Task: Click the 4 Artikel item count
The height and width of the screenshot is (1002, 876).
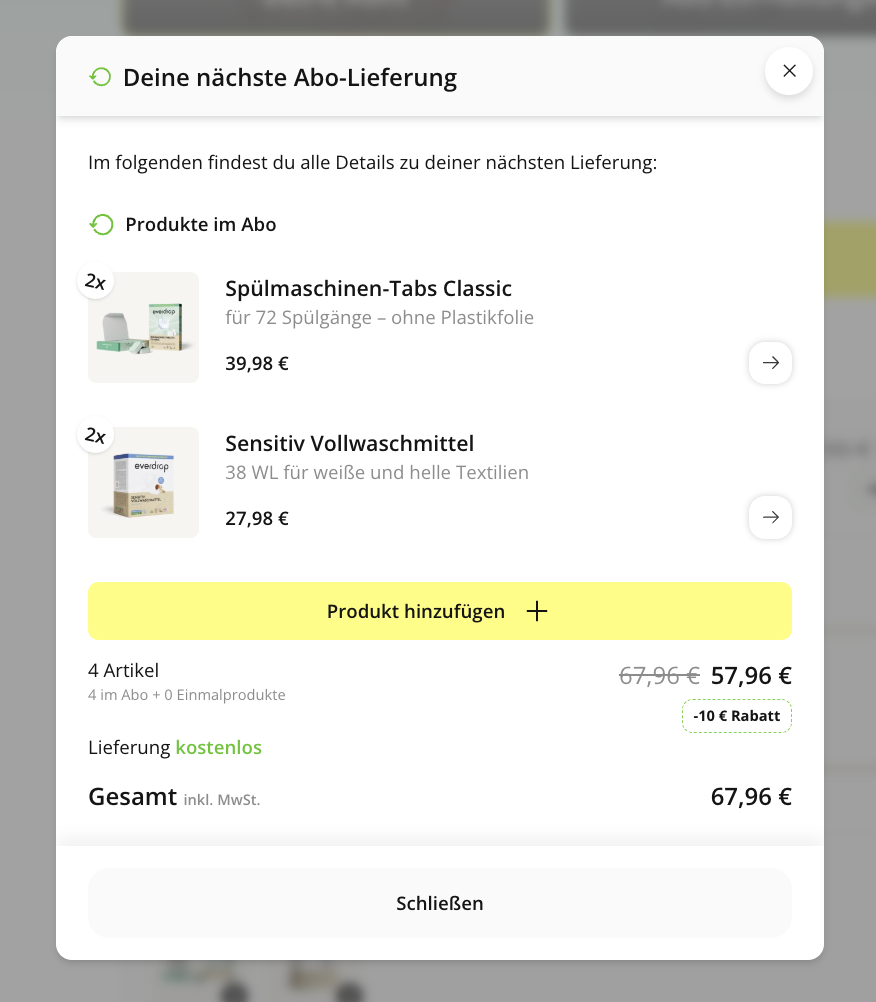Action: [x=123, y=671]
